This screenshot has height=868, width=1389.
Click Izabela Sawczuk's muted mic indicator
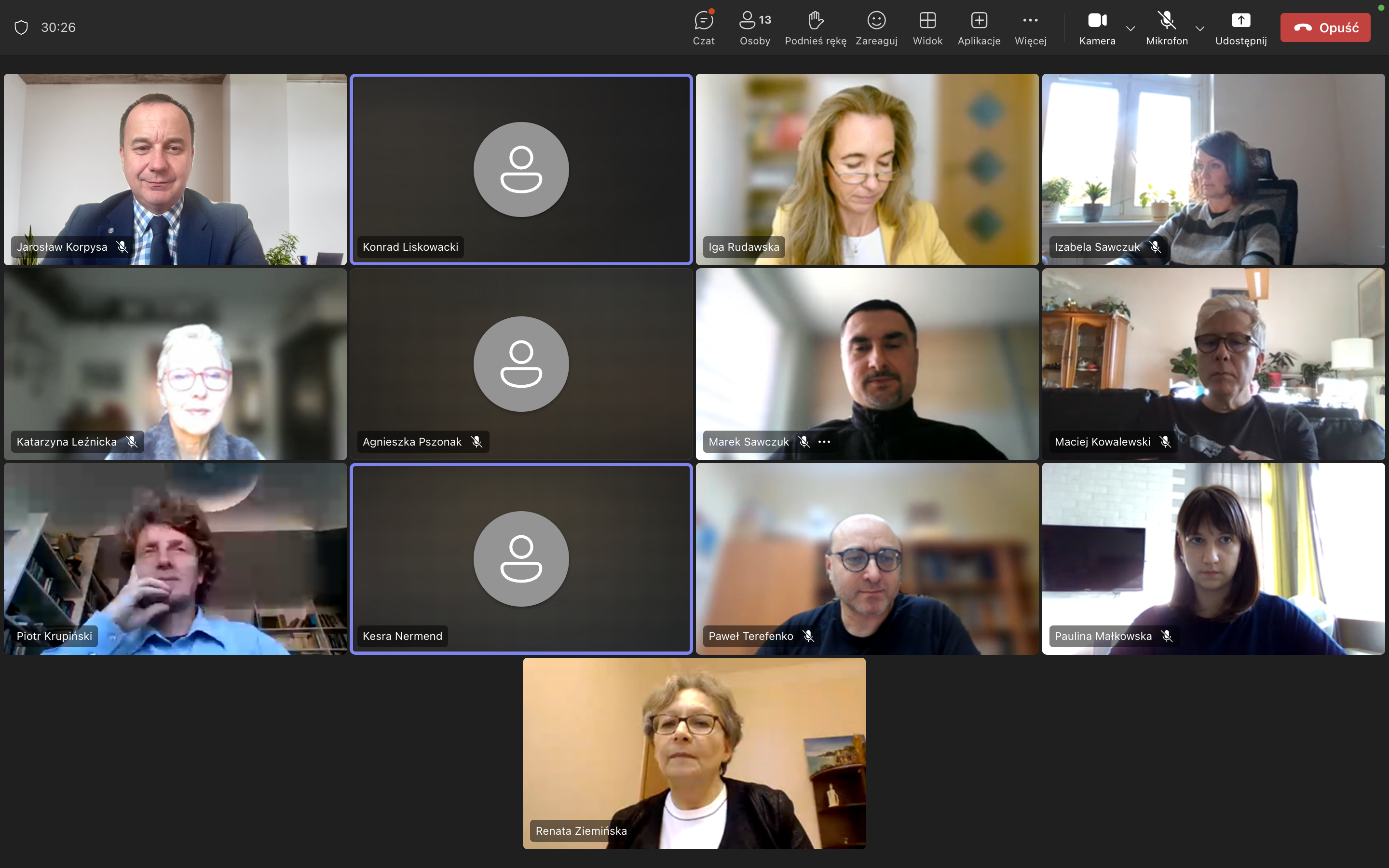(x=1156, y=247)
